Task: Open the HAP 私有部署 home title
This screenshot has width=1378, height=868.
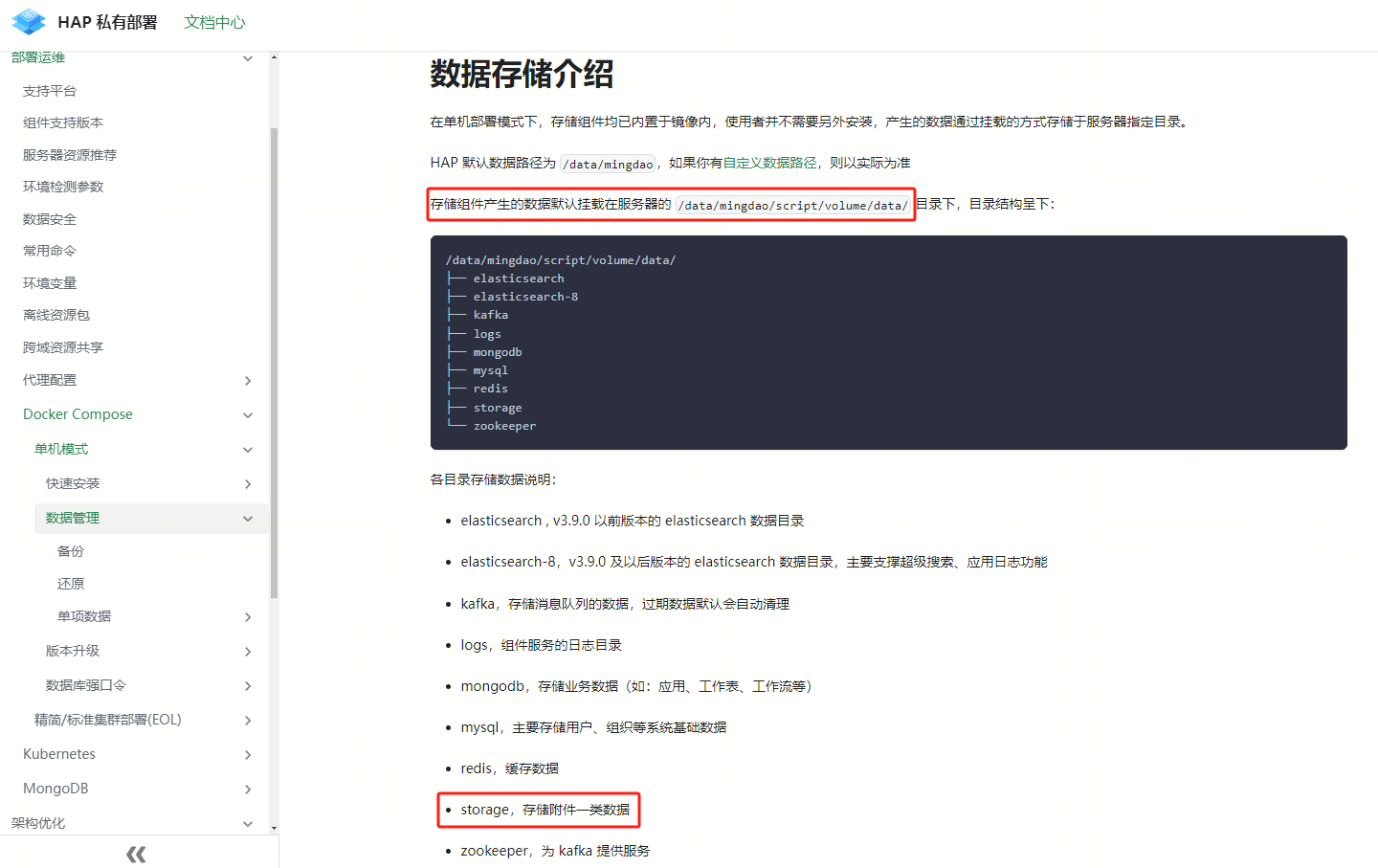Action: coord(107,22)
